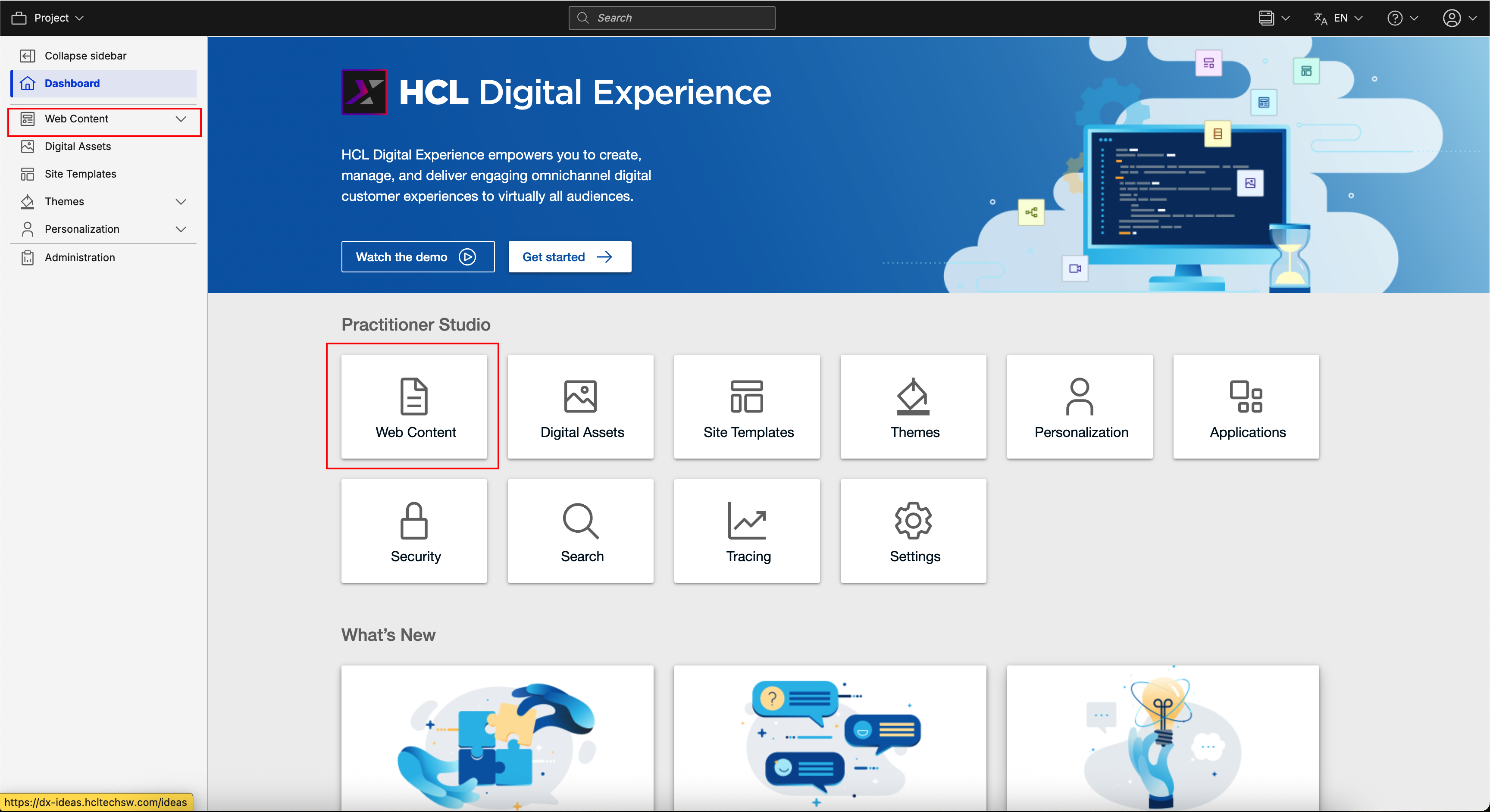Viewport: 1490px width, 812px height.
Task: Open the Themes tile
Action: coord(913,406)
